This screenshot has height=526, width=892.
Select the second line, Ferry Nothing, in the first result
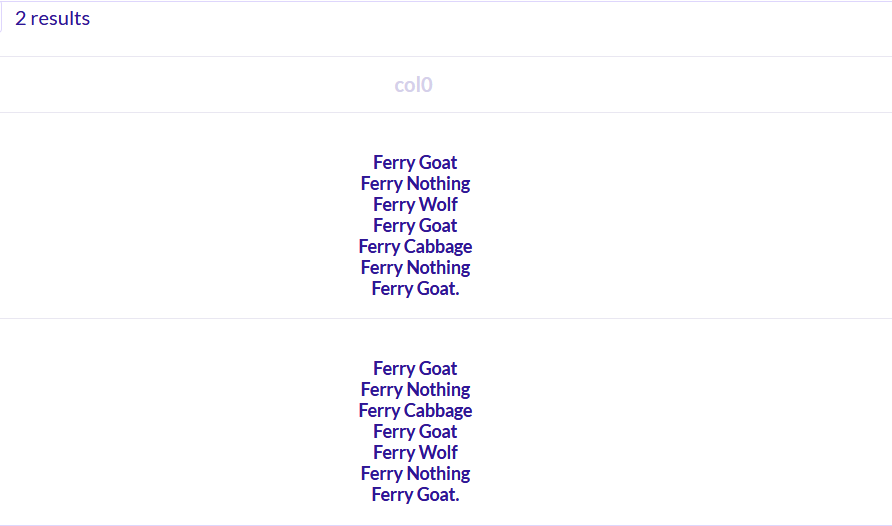[x=415, y=184]
